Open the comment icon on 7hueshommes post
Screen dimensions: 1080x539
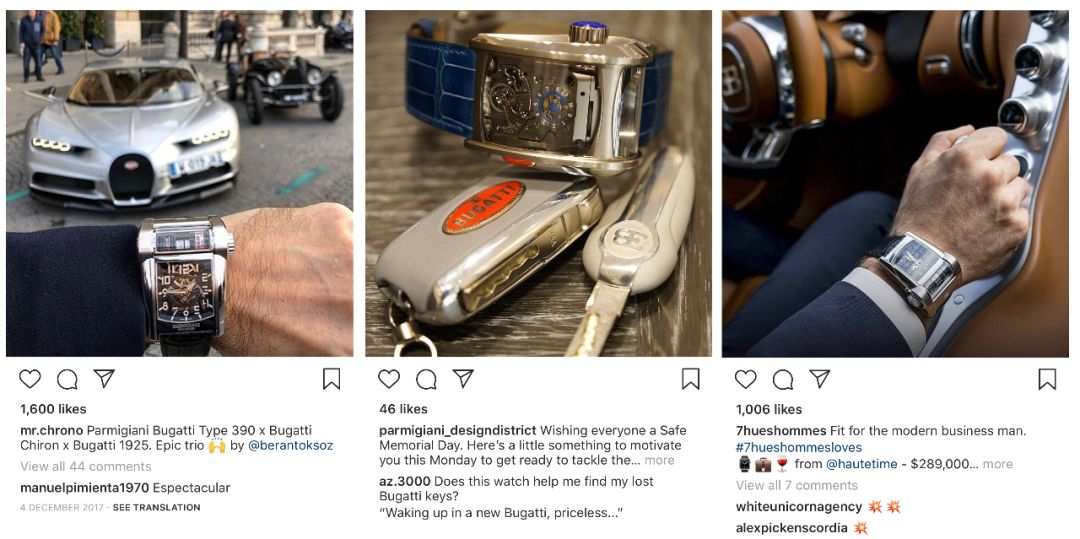click(x=782, y=379)
